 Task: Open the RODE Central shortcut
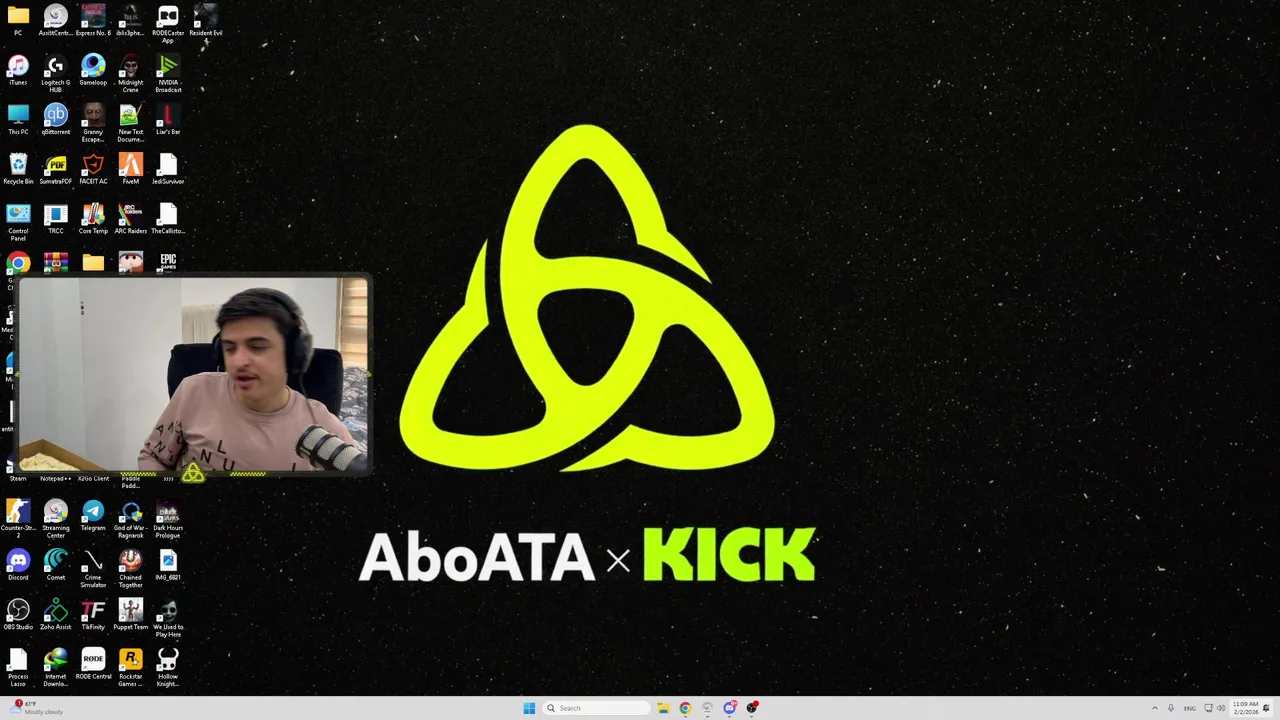(x=93, y=664)
